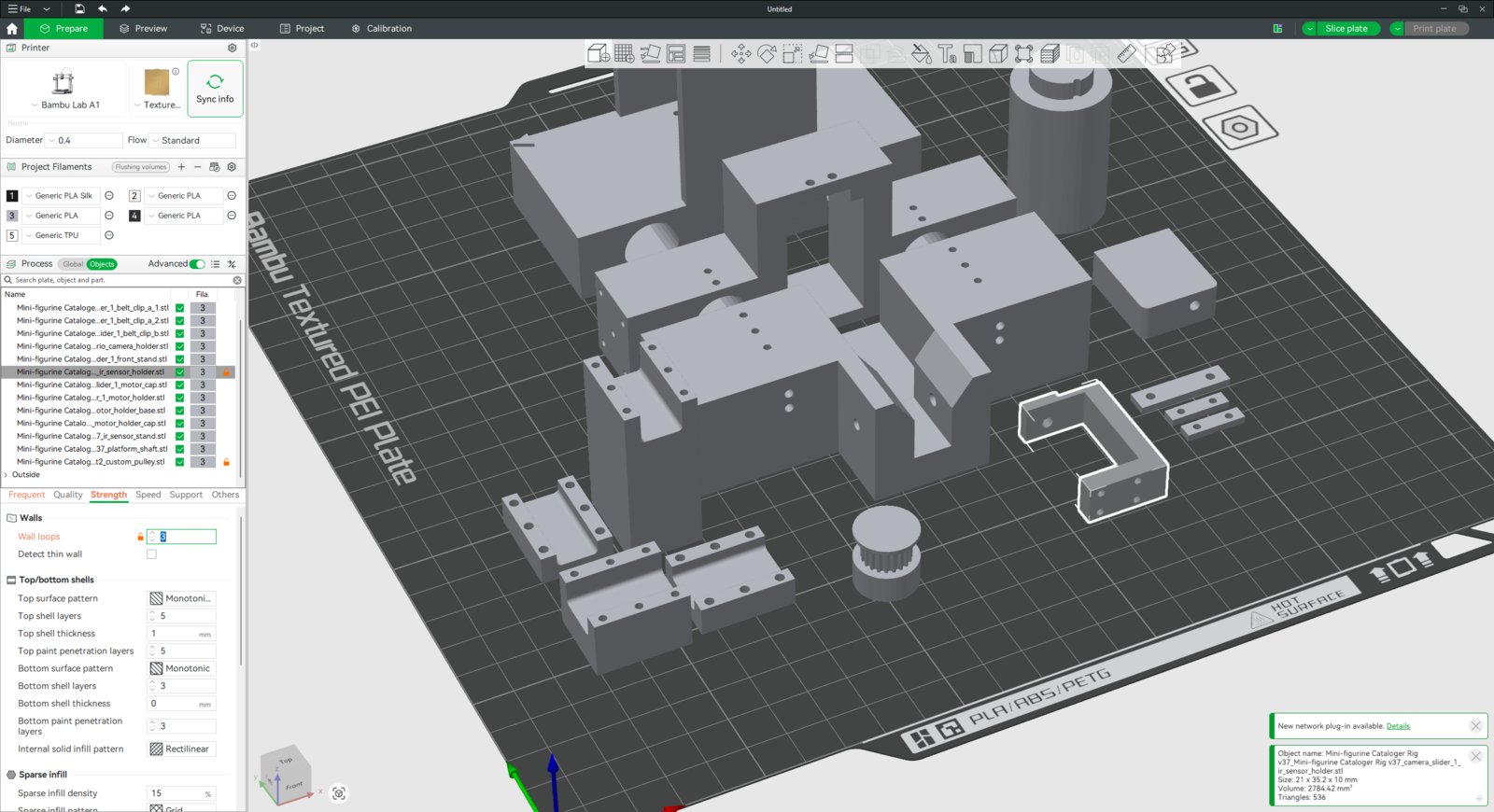Open the Flow Standard dropdown

coord(192,141)
